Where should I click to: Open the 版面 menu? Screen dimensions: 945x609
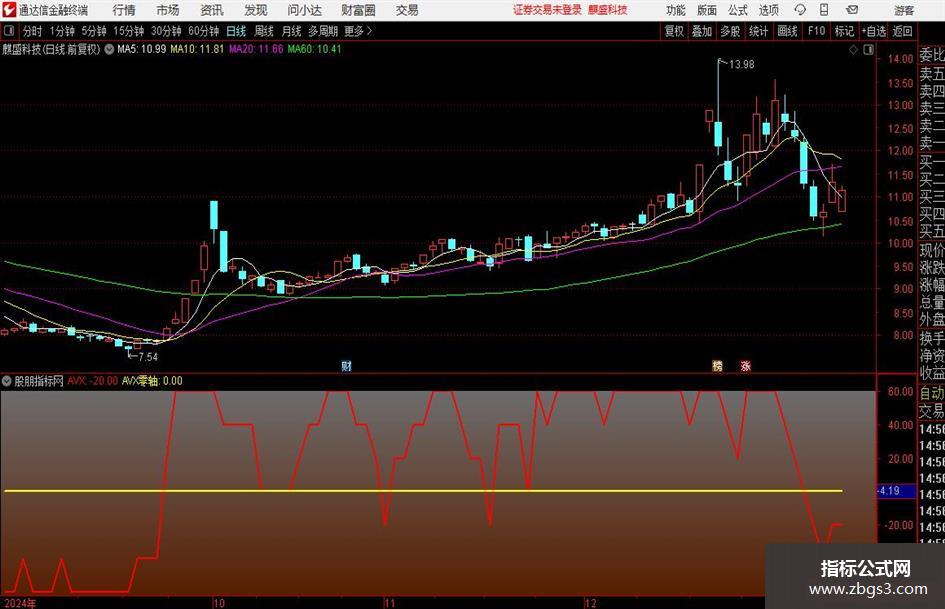click(x=706, y=10)
